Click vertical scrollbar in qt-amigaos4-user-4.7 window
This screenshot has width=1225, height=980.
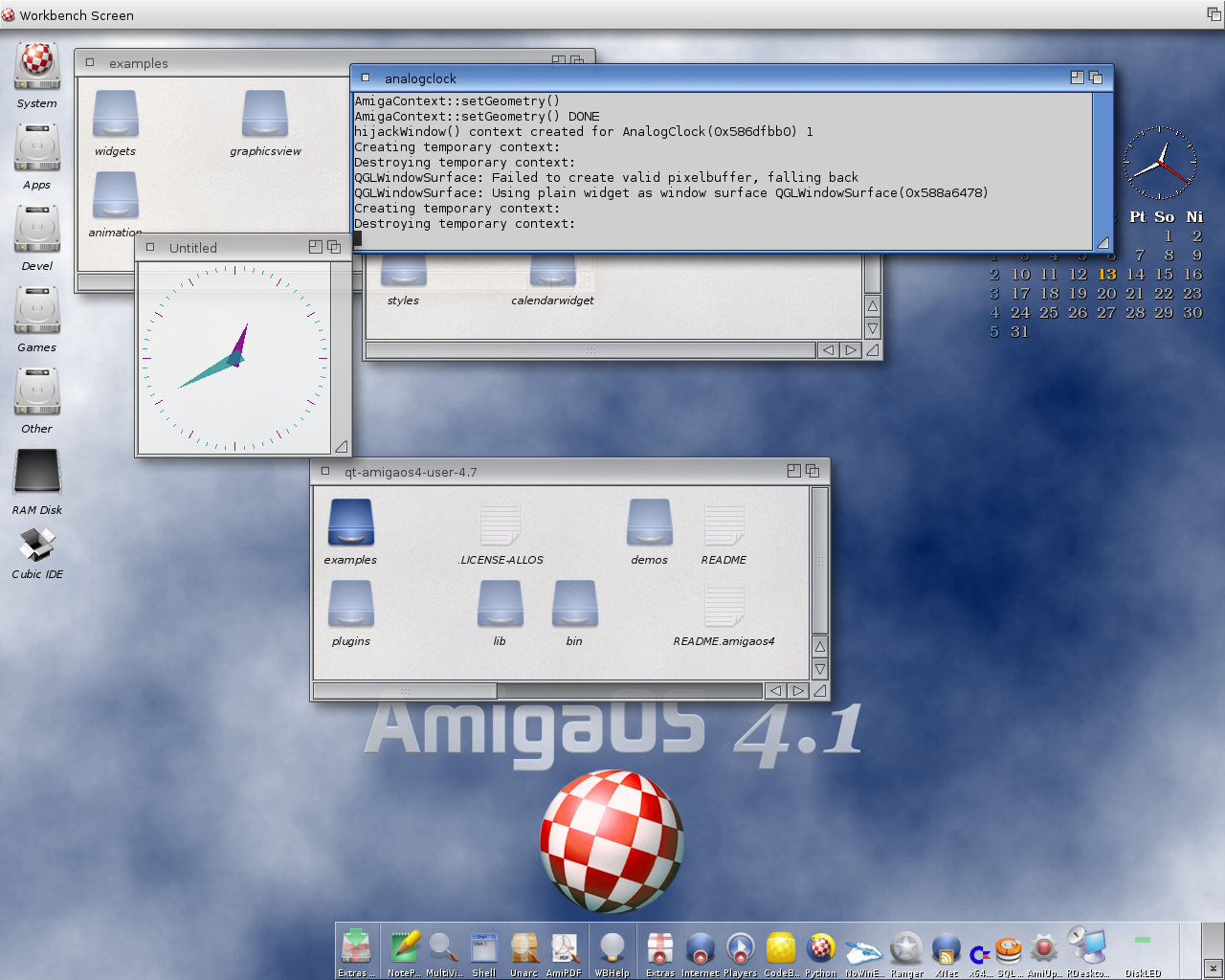pos(820,561)
